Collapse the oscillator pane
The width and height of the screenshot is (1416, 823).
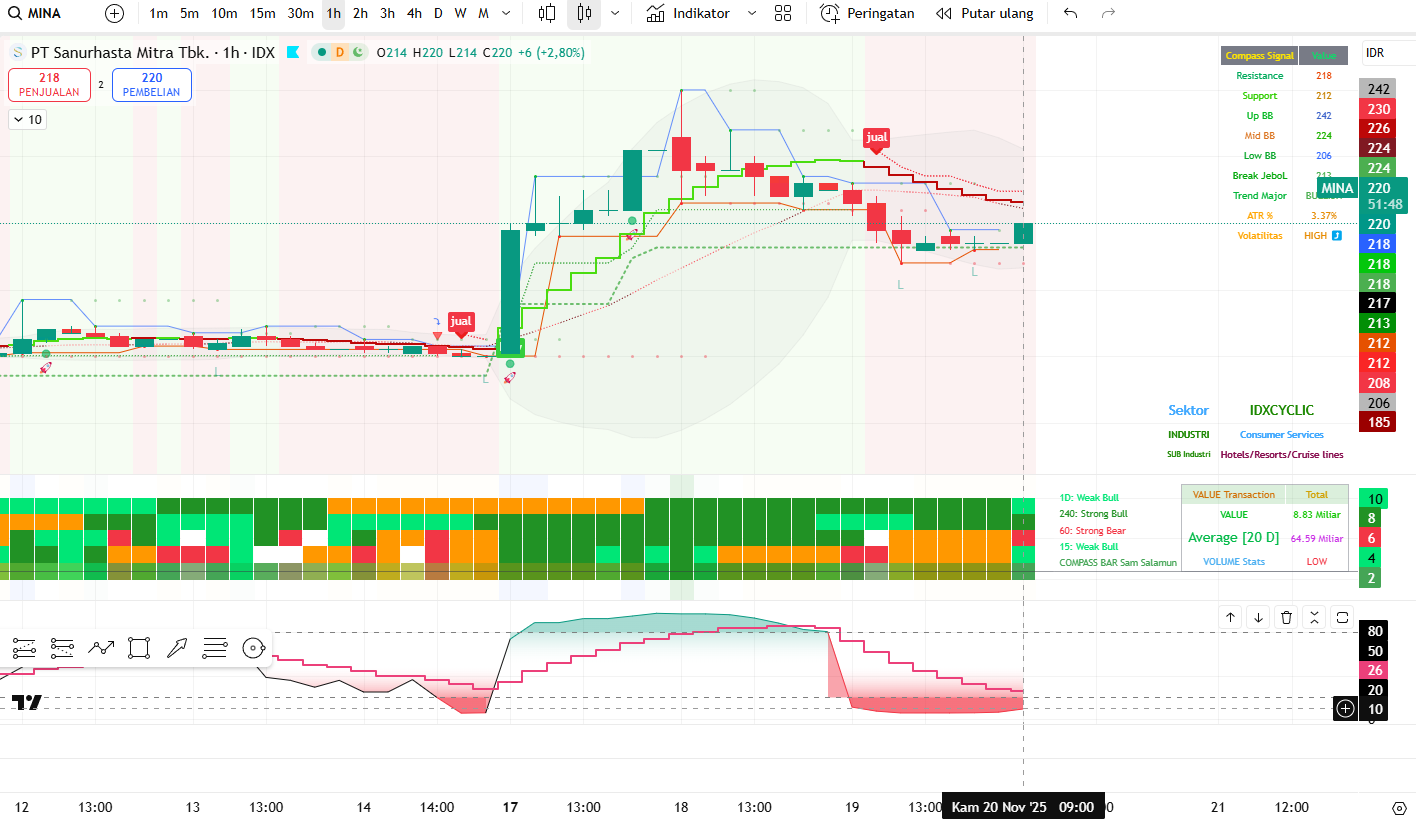[x=1315, y=617]
